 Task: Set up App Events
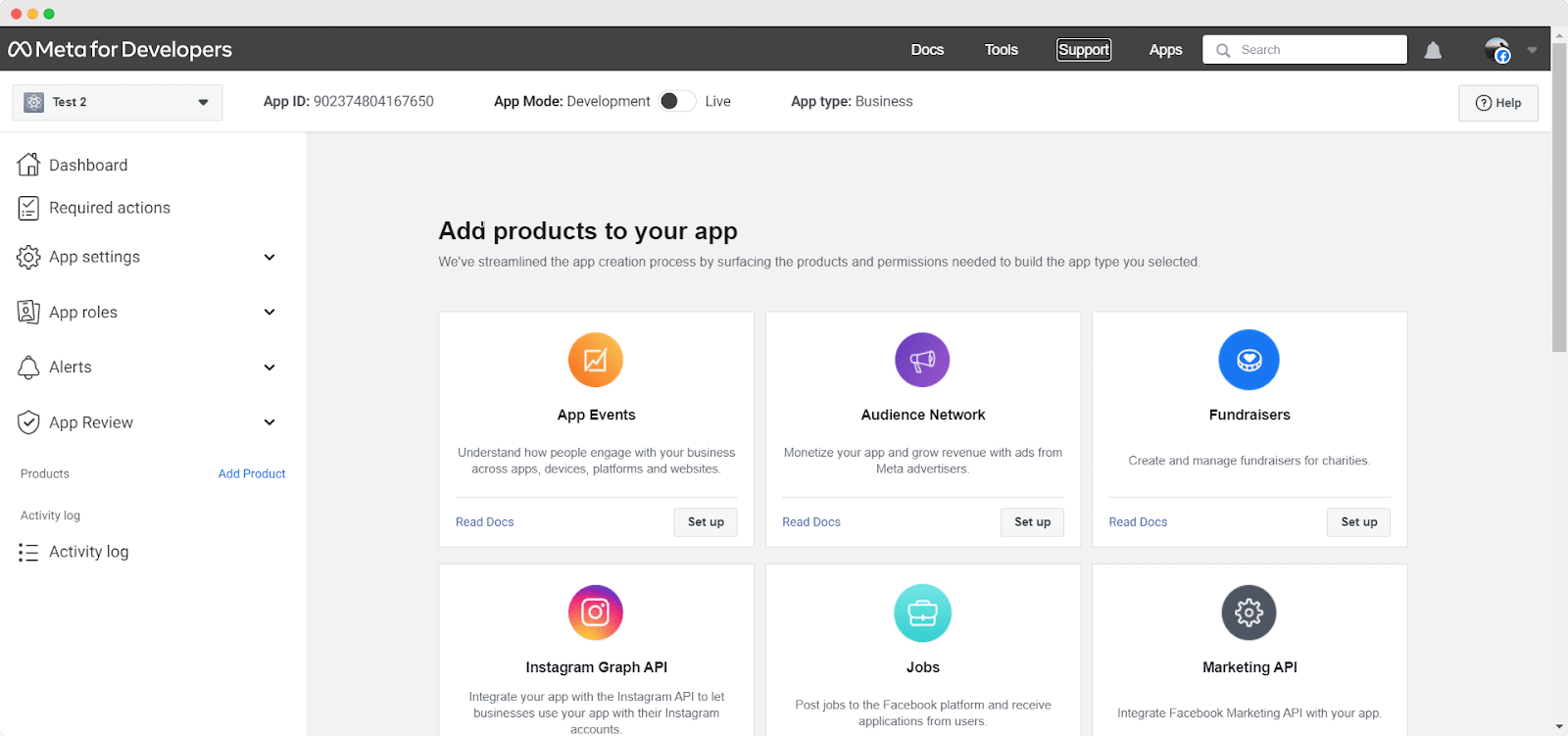point(706,522)
